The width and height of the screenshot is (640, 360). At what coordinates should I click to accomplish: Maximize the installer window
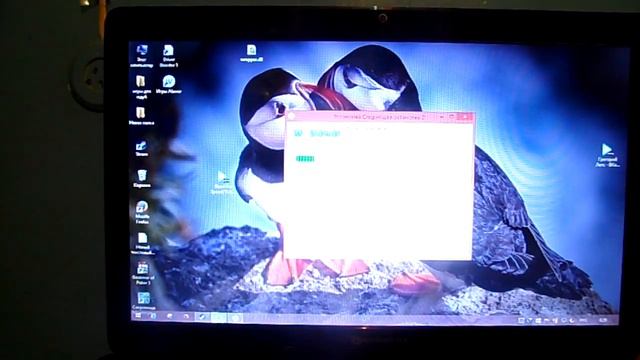point(452,117)
